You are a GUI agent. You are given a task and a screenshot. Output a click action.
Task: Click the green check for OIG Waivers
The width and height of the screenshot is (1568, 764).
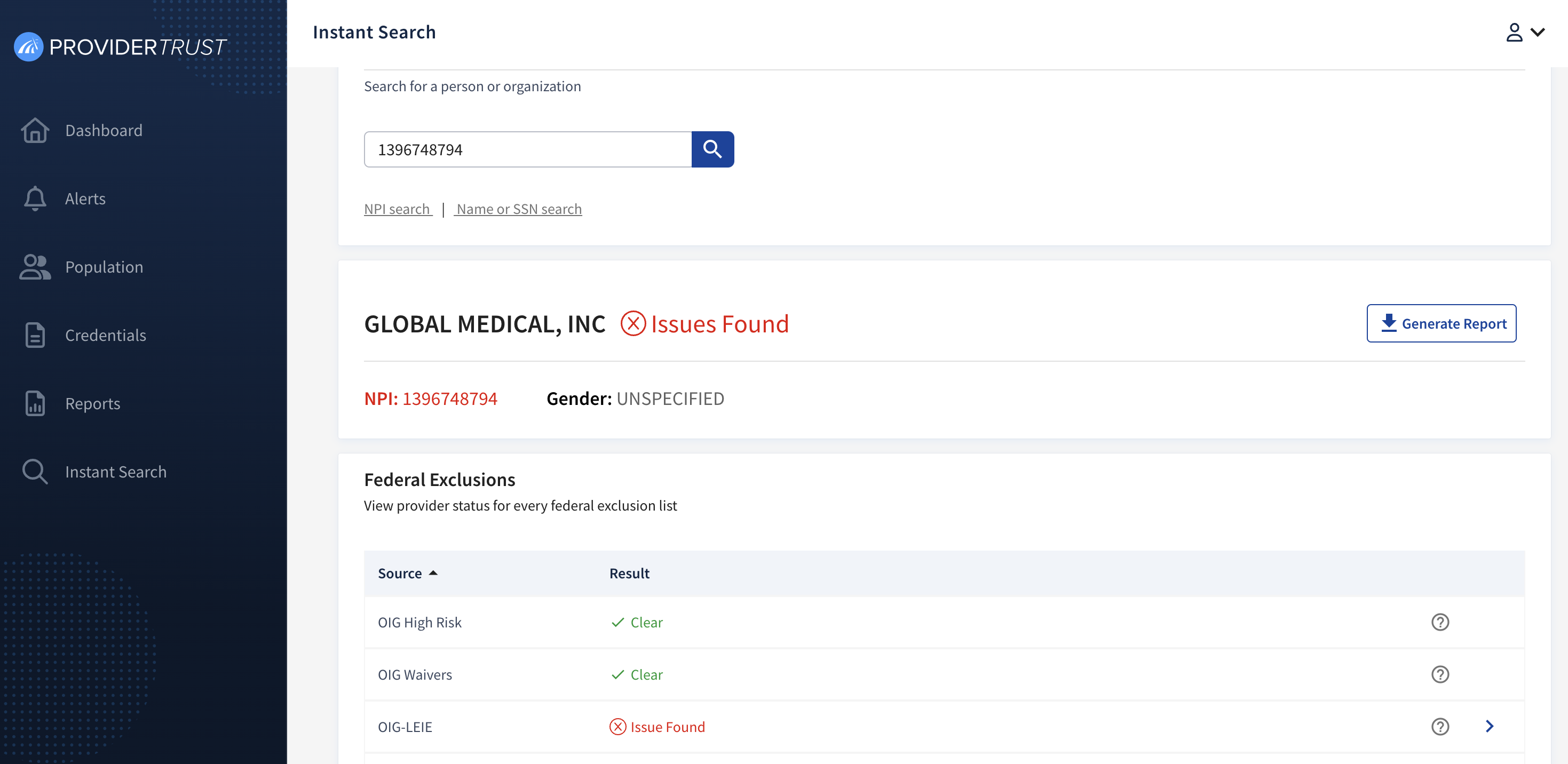618,674
